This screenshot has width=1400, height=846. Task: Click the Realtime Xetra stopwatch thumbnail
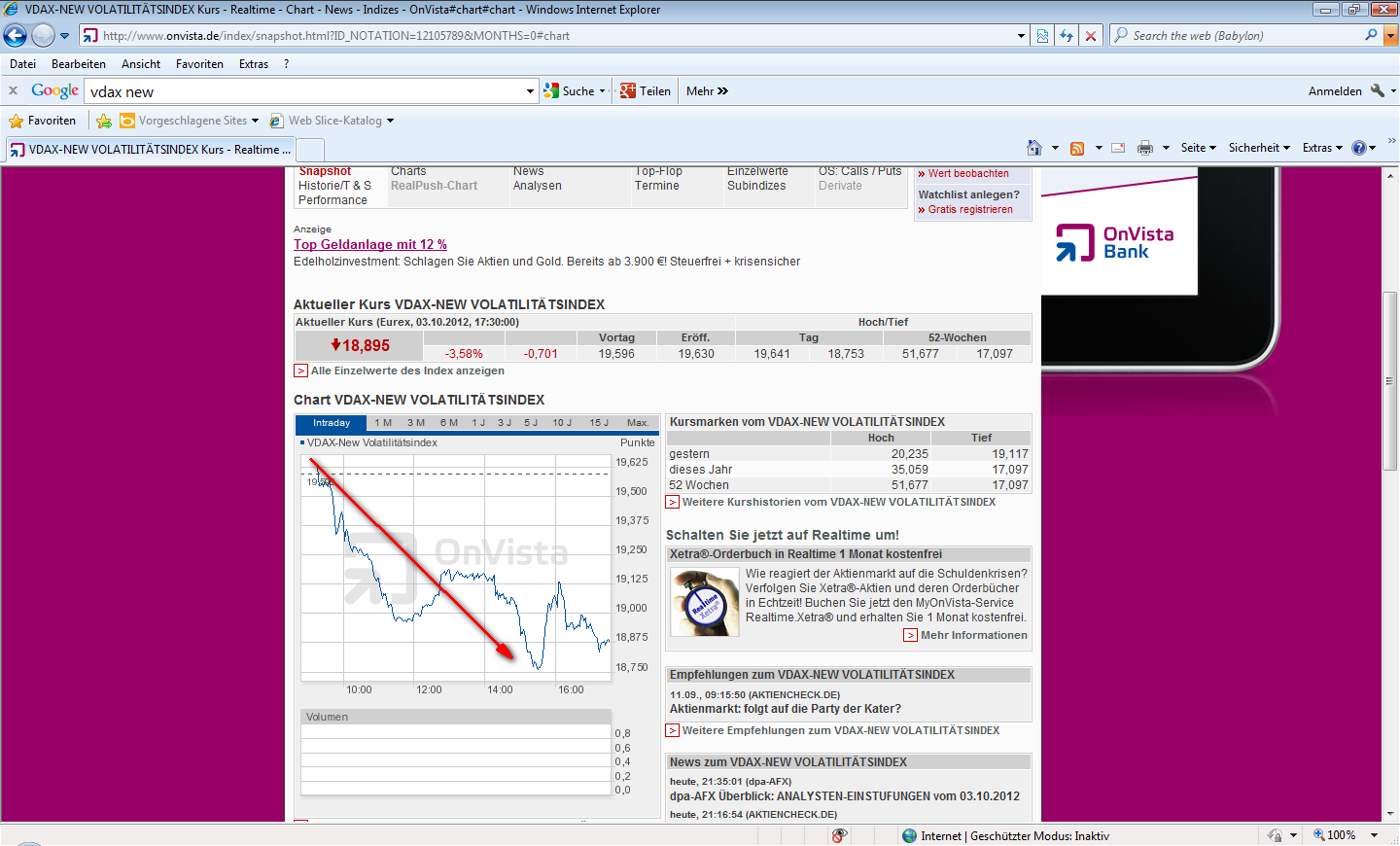(x=705, y=603)
